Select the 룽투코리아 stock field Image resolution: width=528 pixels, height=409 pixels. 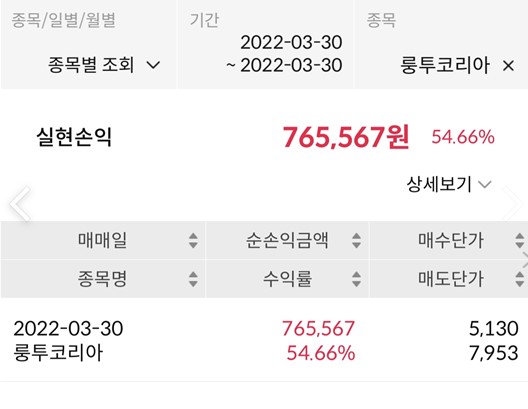tap(441, 44)
